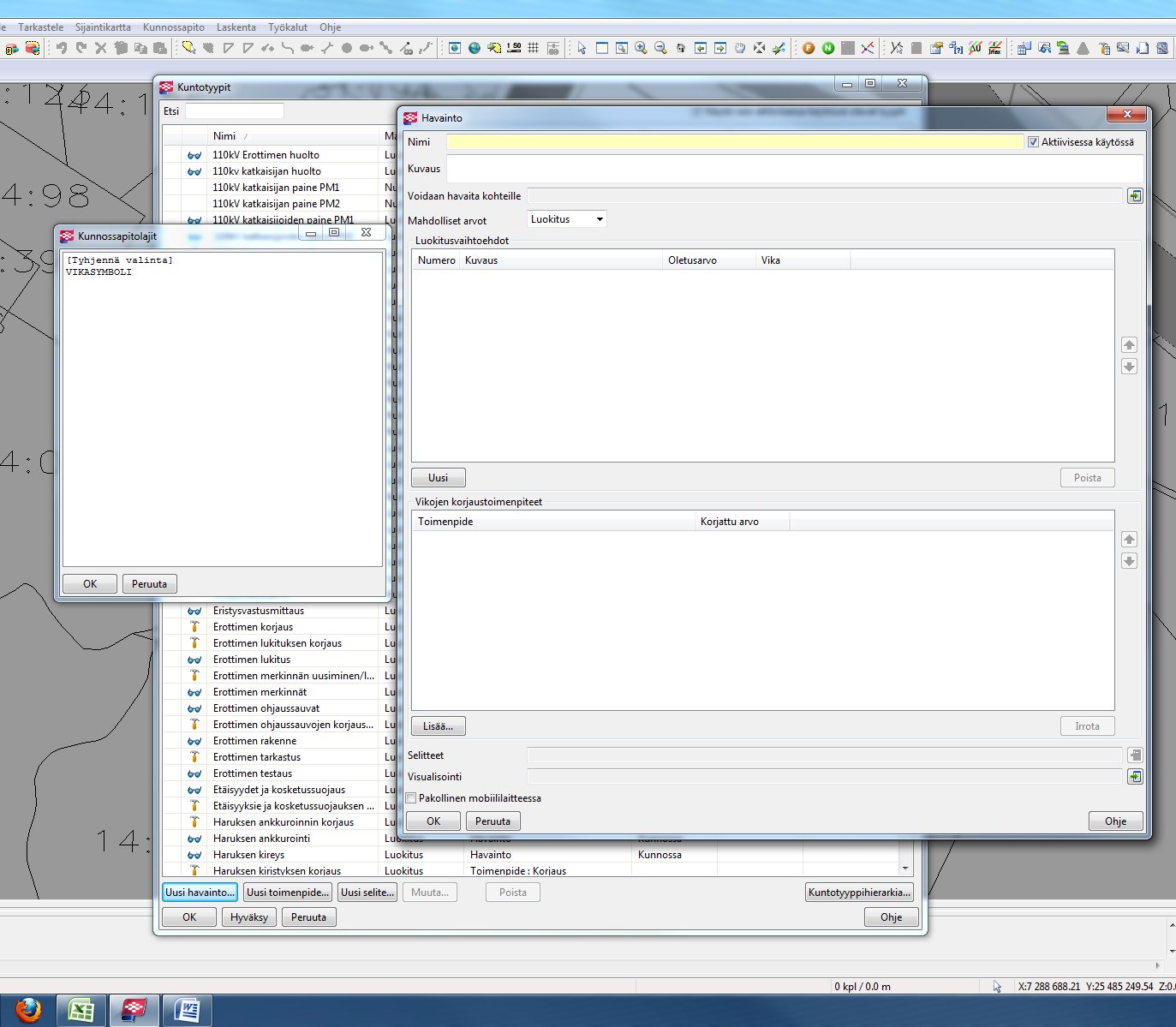
Task: Select [Tyhjennä valinta] in Kunnossapitolajit list
Action: tap(119, 260)
